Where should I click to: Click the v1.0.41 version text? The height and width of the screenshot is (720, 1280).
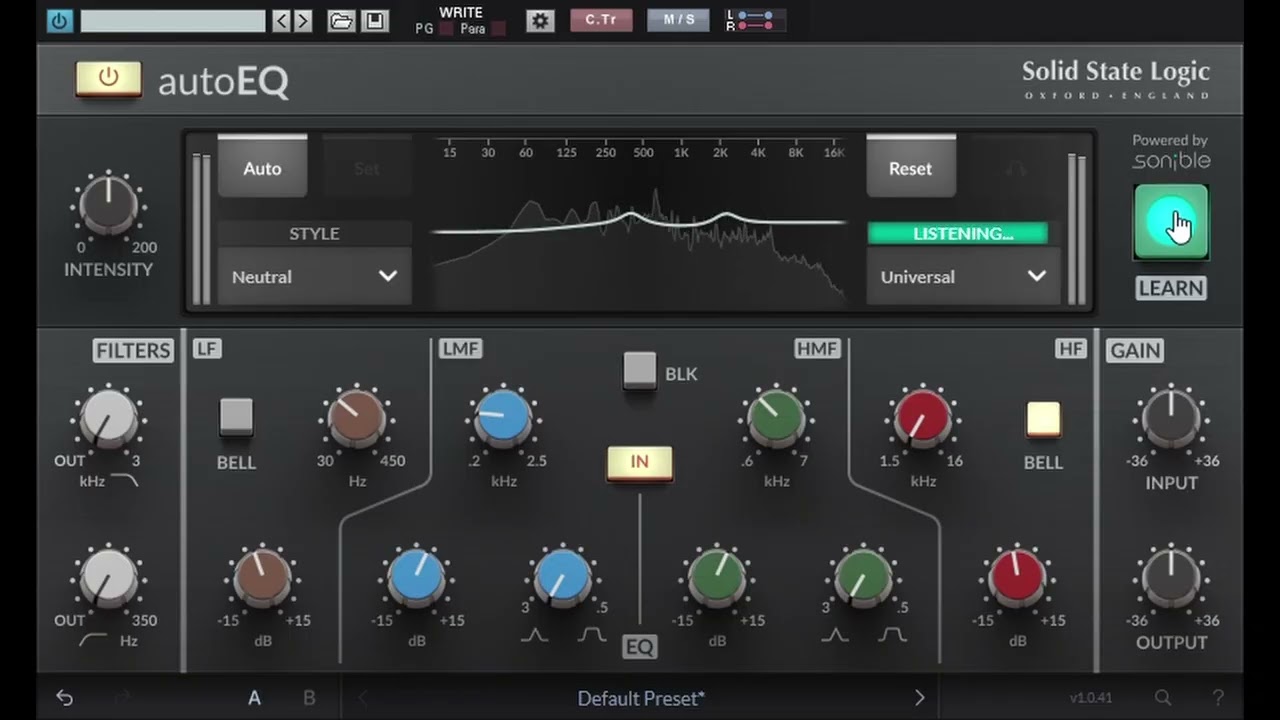1090,698
